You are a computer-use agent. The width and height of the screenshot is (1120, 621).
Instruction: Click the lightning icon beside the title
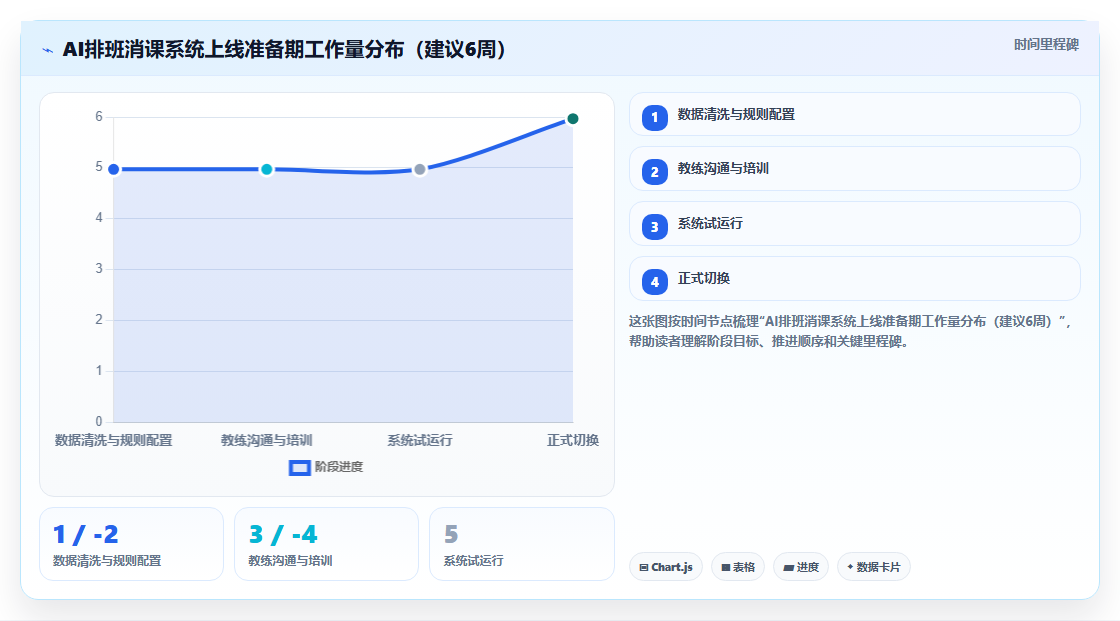click(48, 50)
